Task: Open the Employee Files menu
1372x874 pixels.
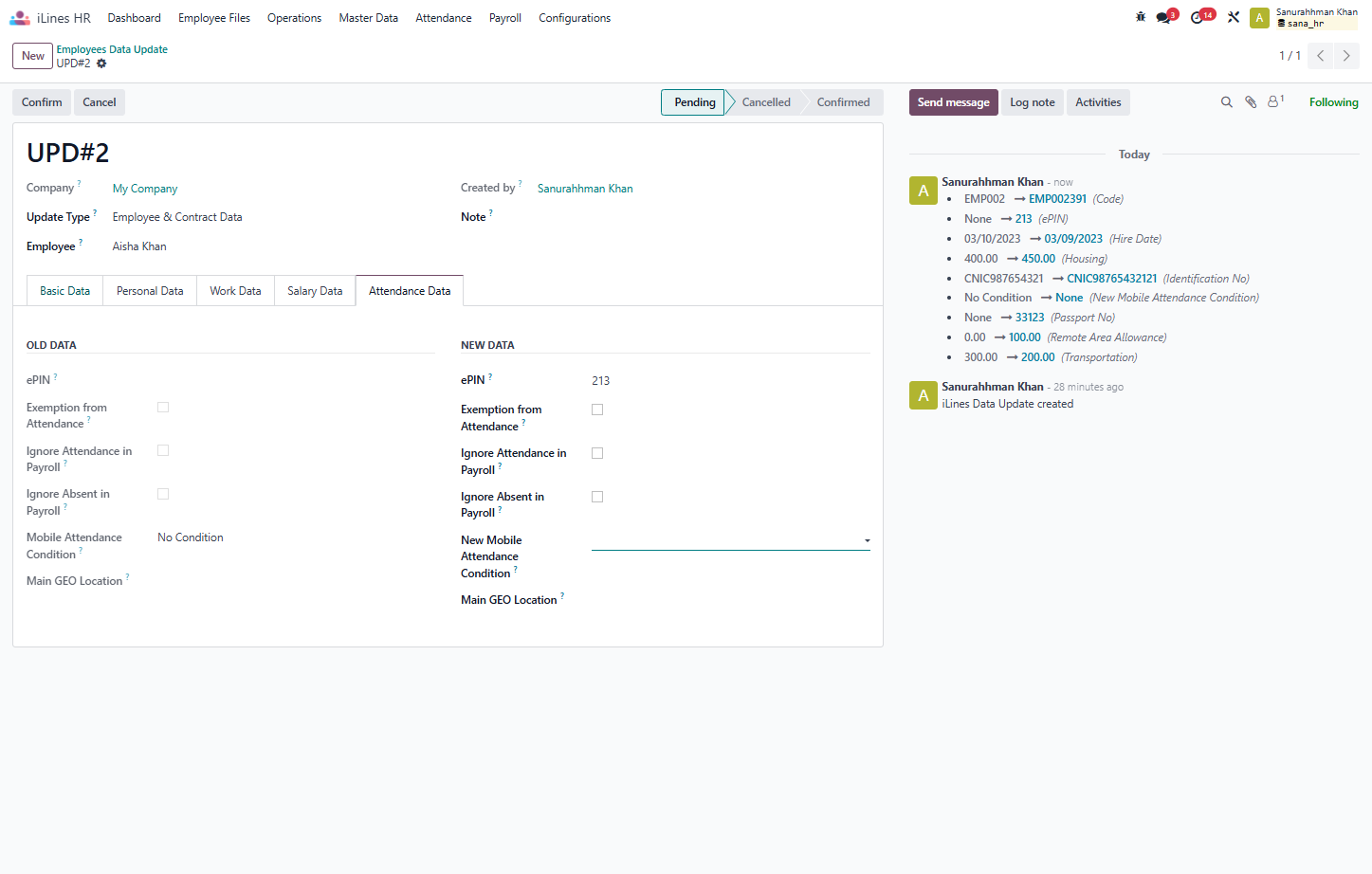Action: pos(214,18)
